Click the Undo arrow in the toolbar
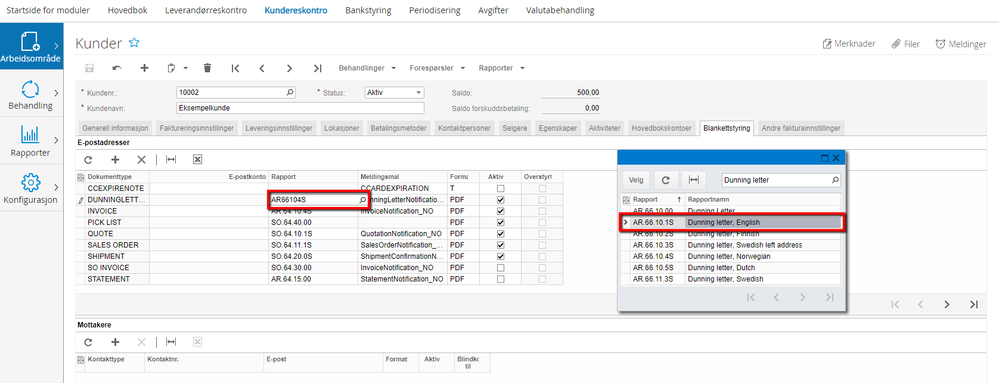Screen dimensions: 999x383 [117, 68]
